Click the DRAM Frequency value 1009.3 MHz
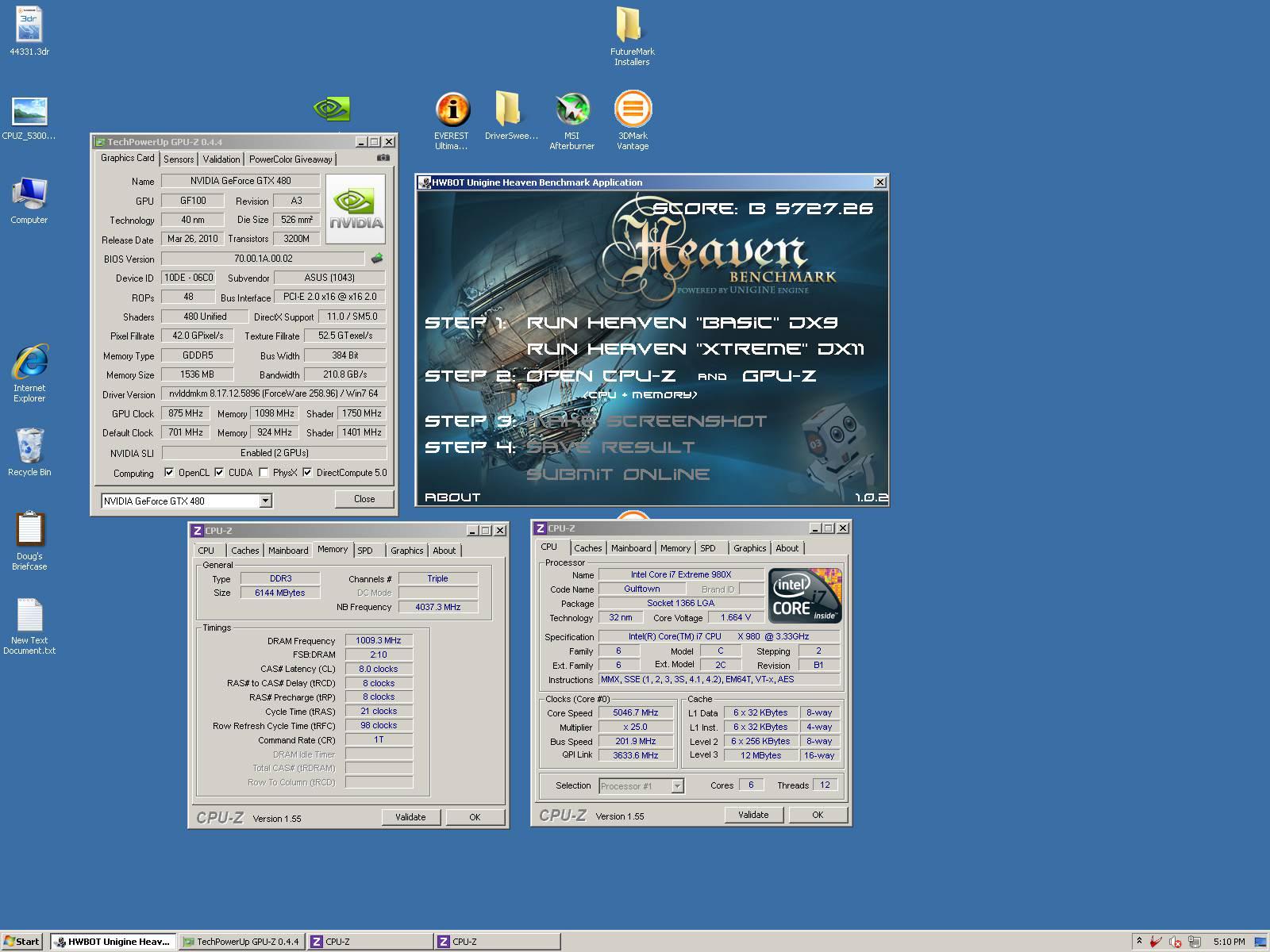 379,640
